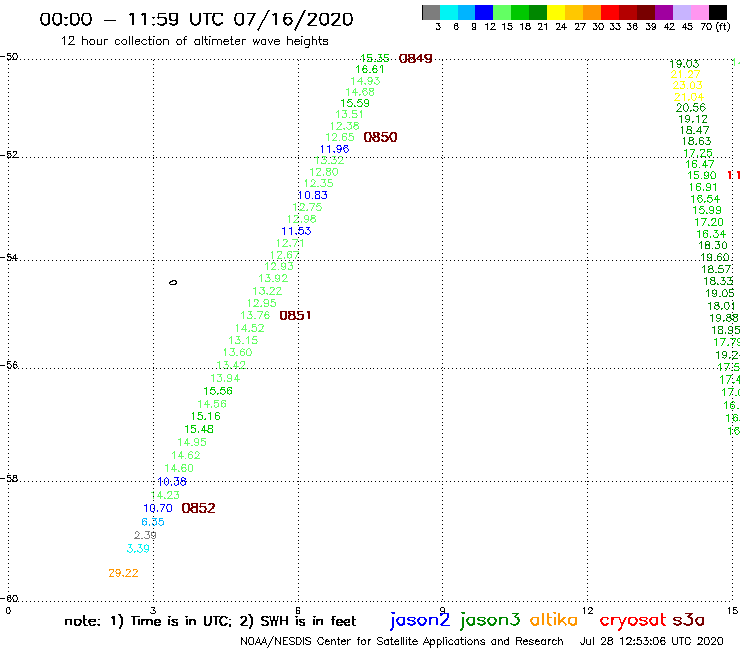This screenshot has width=740, height=650.
Task: Click the legend value label 70 (ft)
Action: [715, 26]
